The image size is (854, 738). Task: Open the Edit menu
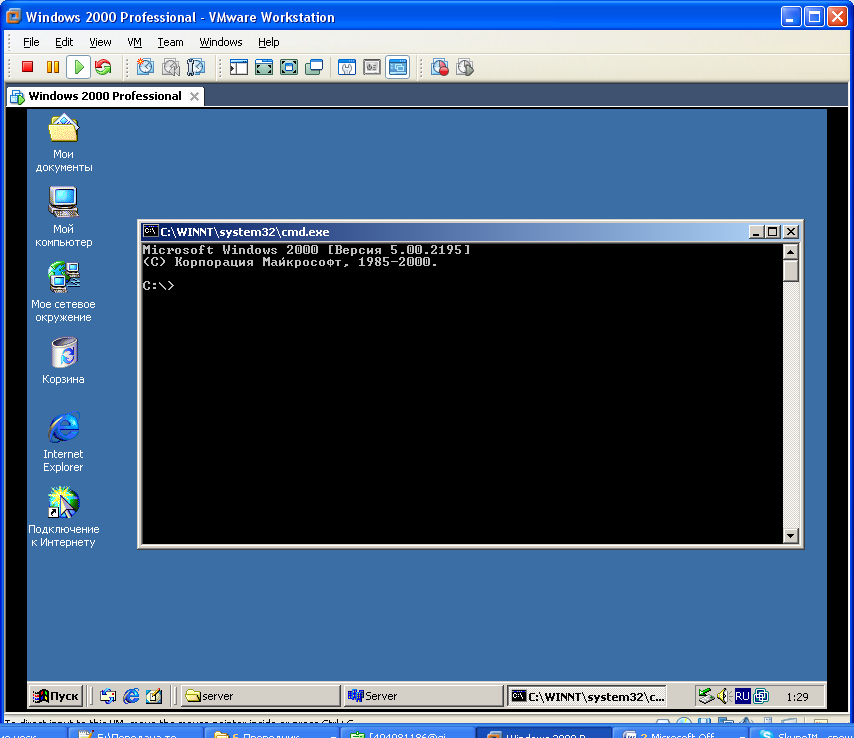click(64, 42)
